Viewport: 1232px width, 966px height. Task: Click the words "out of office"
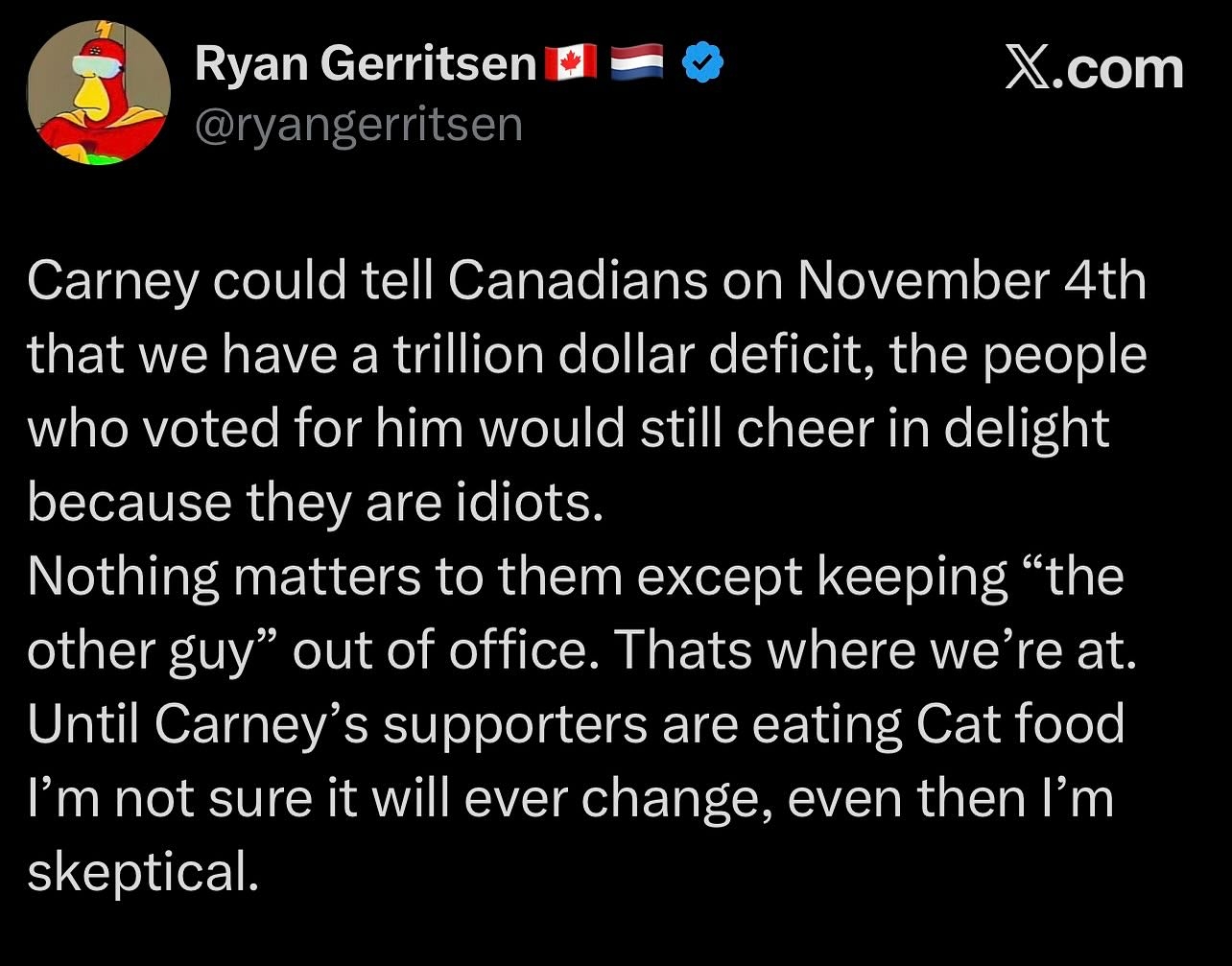(444, 650)
